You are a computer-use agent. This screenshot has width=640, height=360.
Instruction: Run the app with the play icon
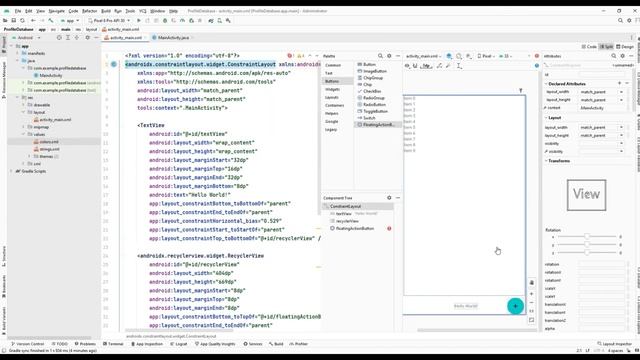point(139,20)
